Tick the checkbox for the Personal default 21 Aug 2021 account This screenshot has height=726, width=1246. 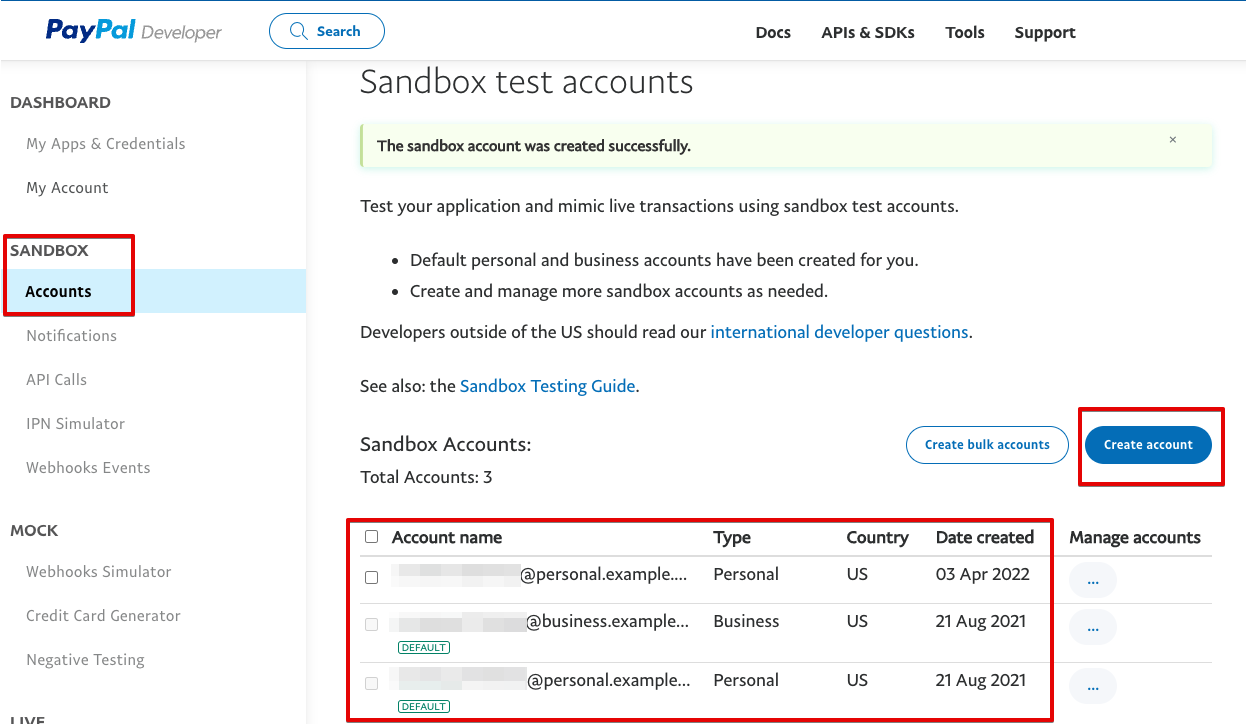[x=372, y=684]
